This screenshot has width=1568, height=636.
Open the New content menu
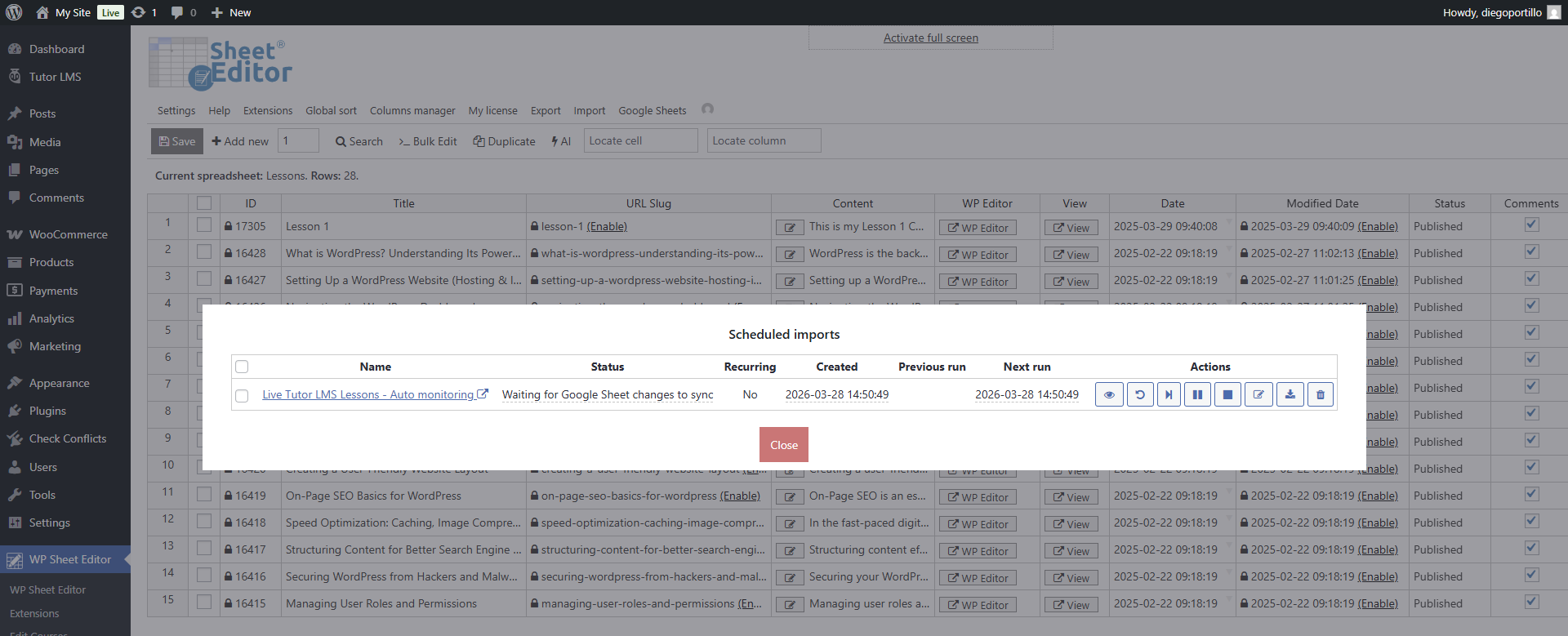pos(231,12)
